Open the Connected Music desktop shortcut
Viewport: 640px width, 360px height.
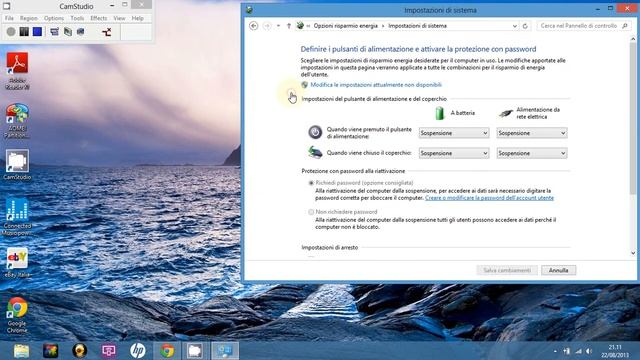(17, 216)
